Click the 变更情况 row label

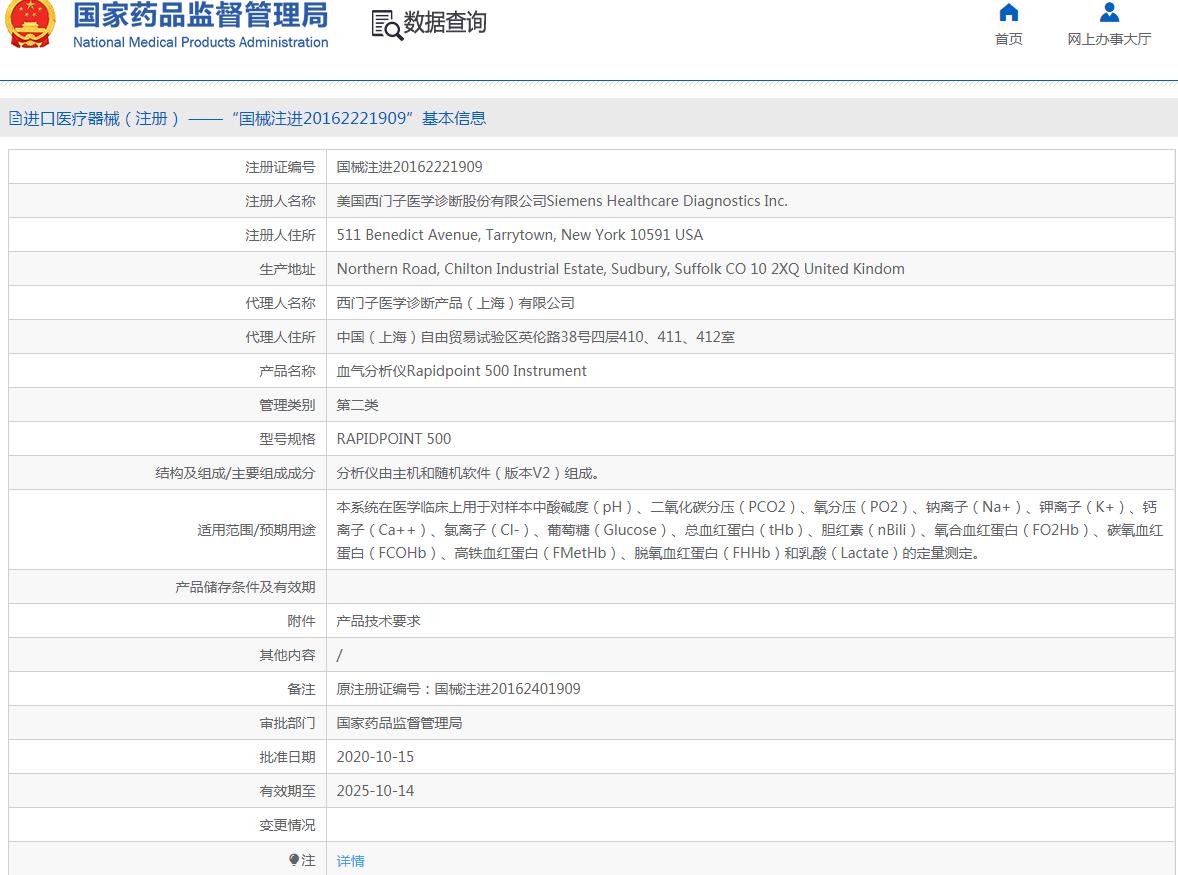pyautogui.click(x=287, y=825)
